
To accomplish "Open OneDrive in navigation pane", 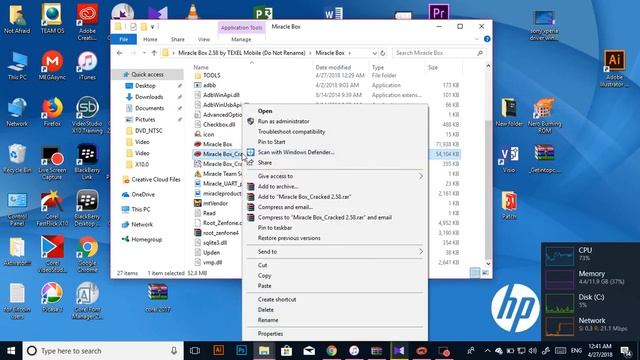I will pos(143,194).
